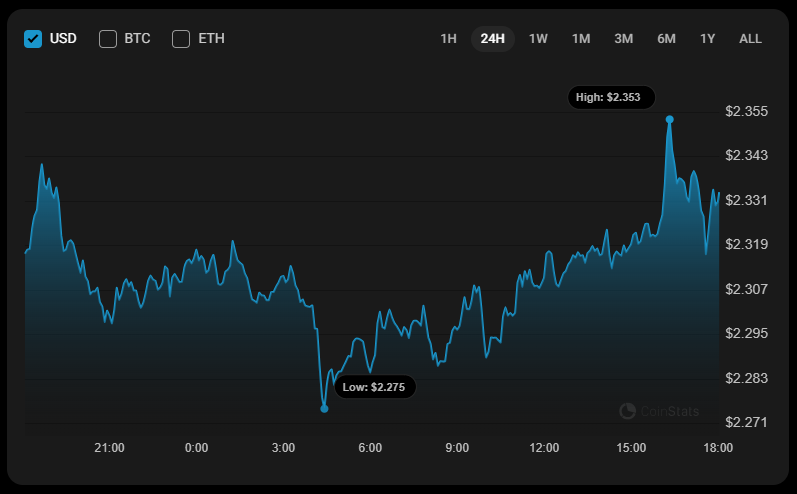797x494 pixels.
Task: Switch chart to 1W range
Action: pos(538,39)
